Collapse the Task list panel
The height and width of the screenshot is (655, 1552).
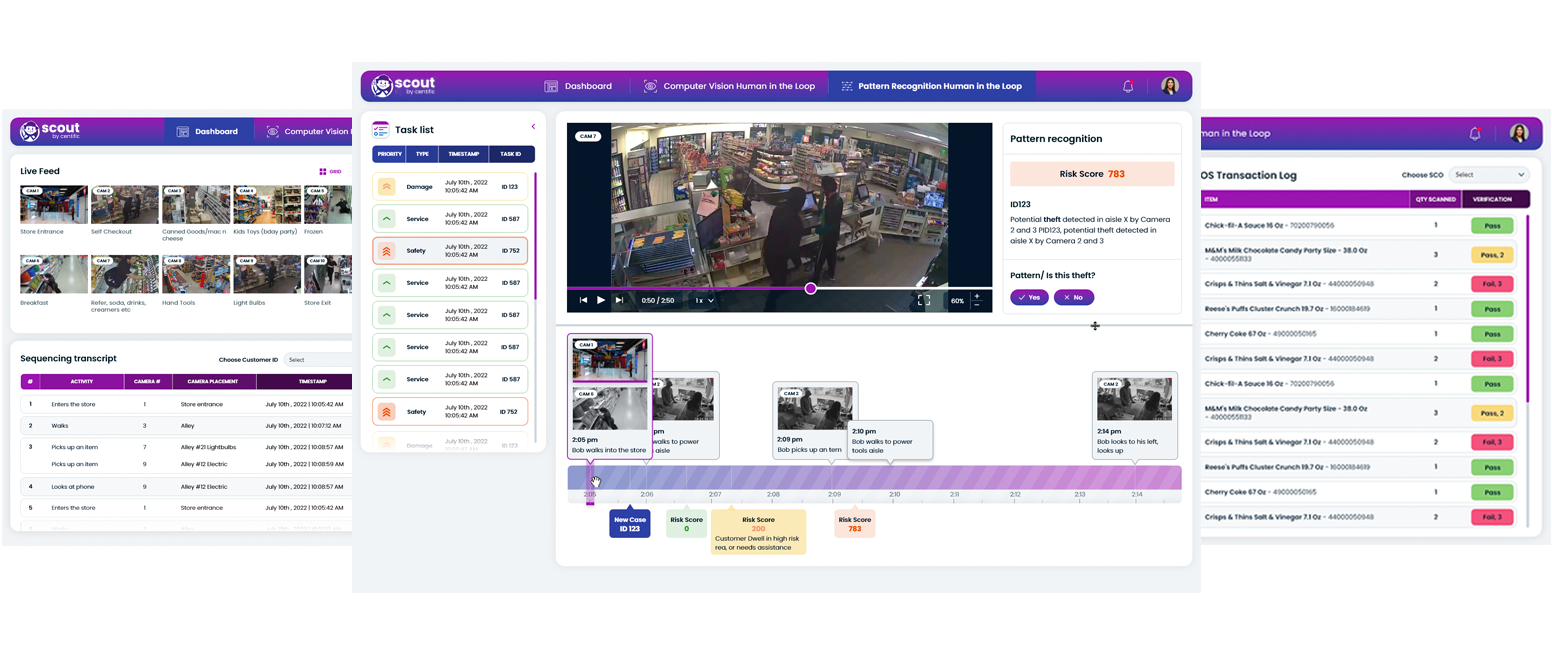coord(533,127)
